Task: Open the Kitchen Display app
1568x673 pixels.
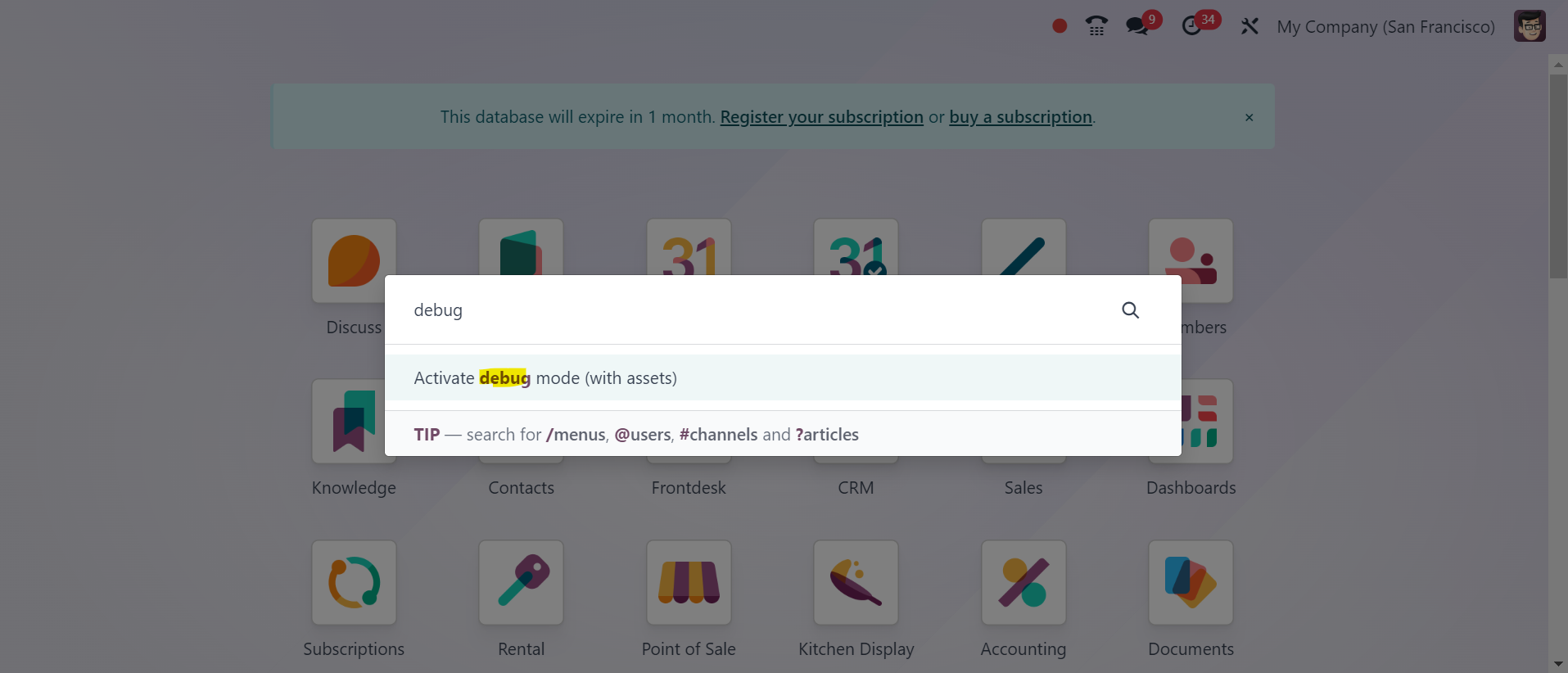Action: click(x=856, y=582)
